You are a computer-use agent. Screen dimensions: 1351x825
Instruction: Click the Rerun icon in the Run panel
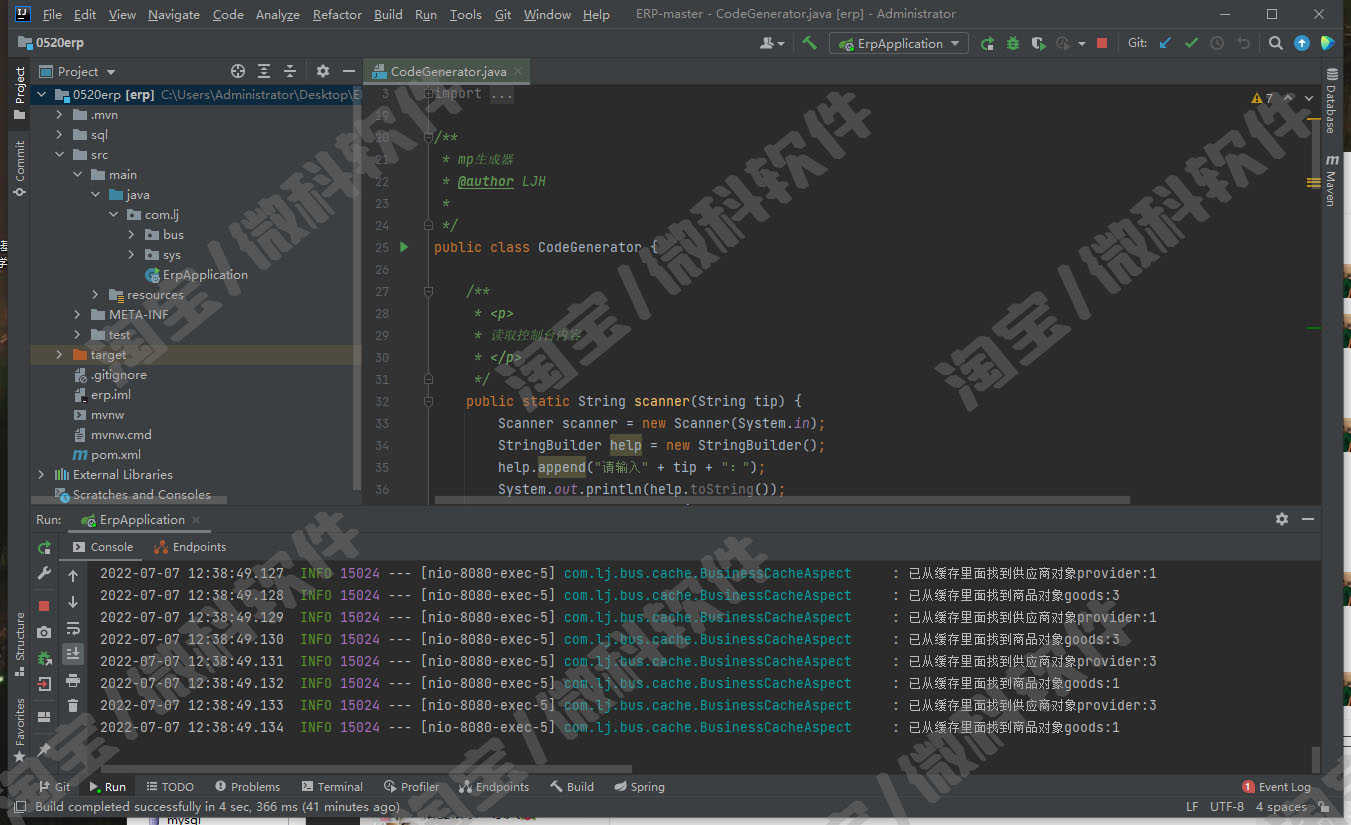tap(44, 548)
